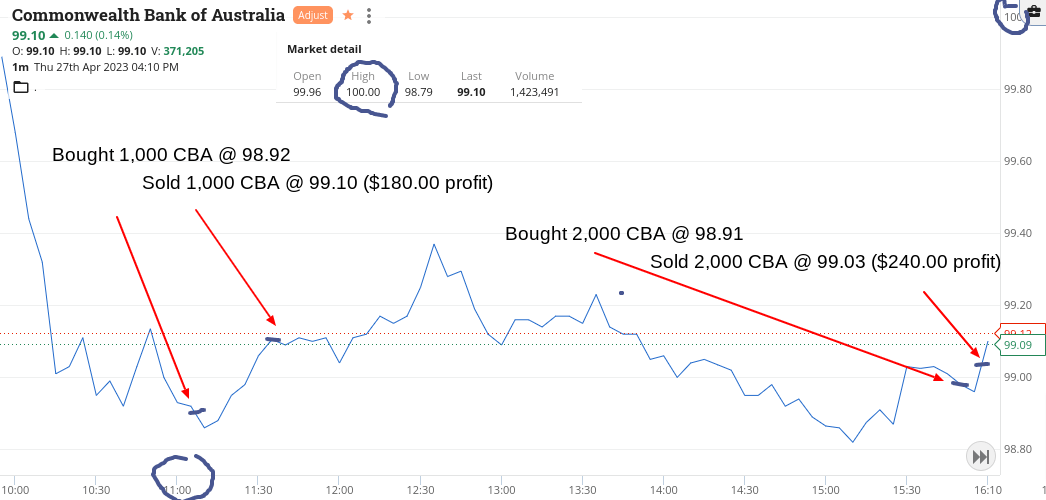Click the Volume 1,423,491 figure
Image resolution: width=1046 pixels, height=500 pixels.
[x=534, y=92]
